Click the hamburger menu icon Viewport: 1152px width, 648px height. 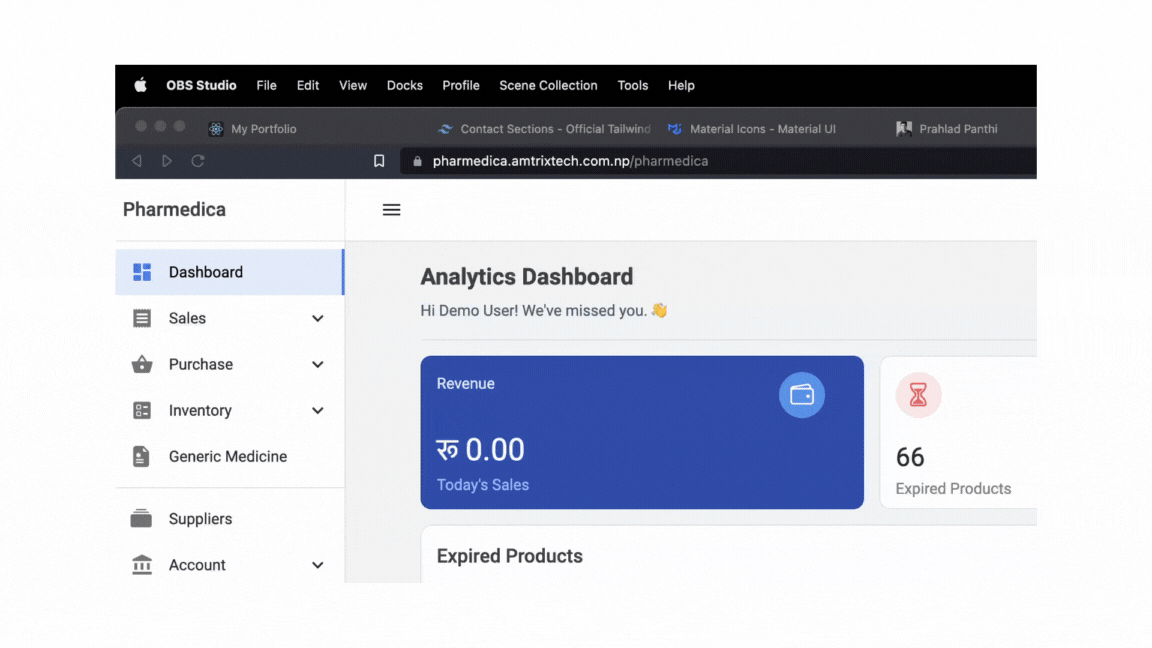[391, 210]
